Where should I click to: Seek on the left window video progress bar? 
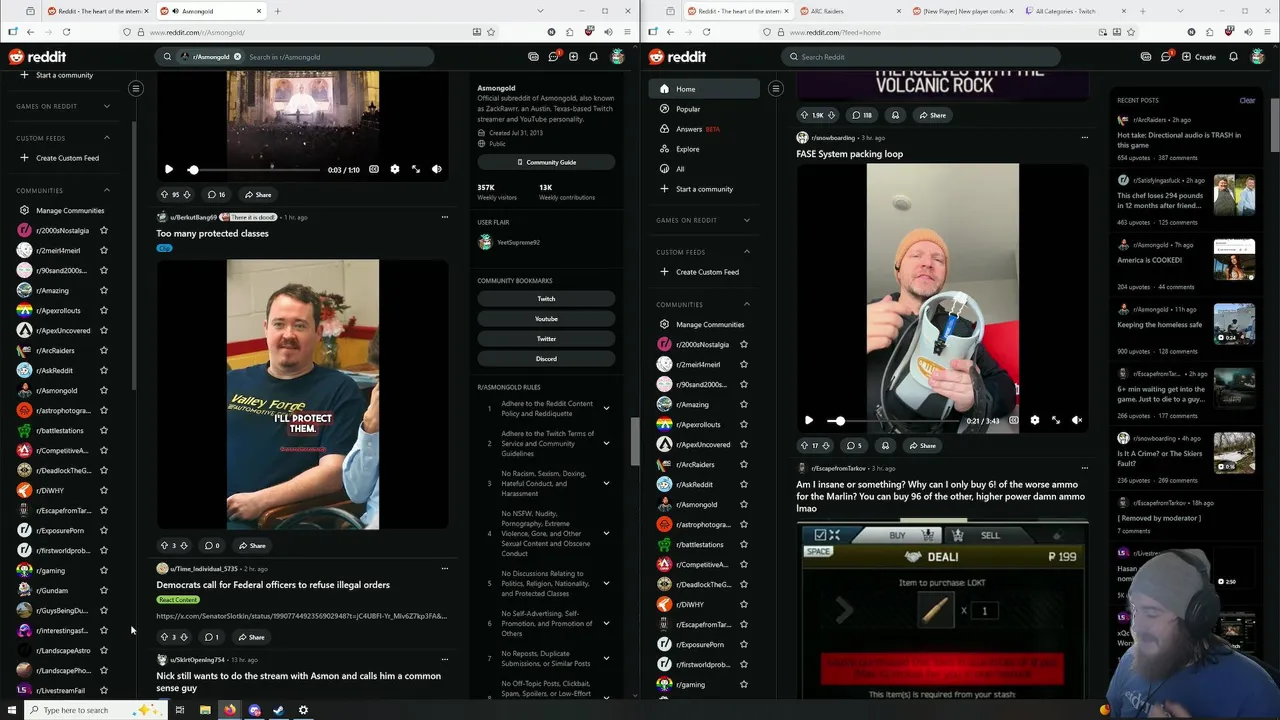[255, 170]
